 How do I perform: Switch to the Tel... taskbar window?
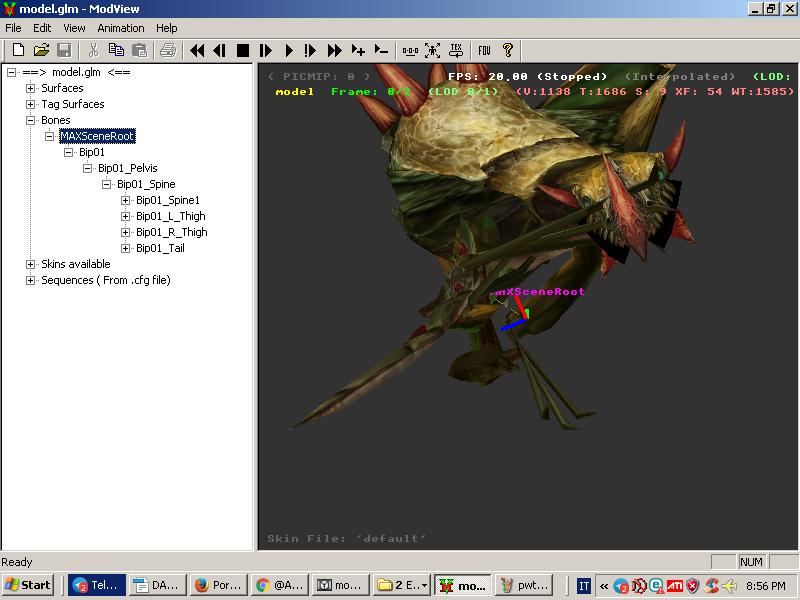(97, 585)
